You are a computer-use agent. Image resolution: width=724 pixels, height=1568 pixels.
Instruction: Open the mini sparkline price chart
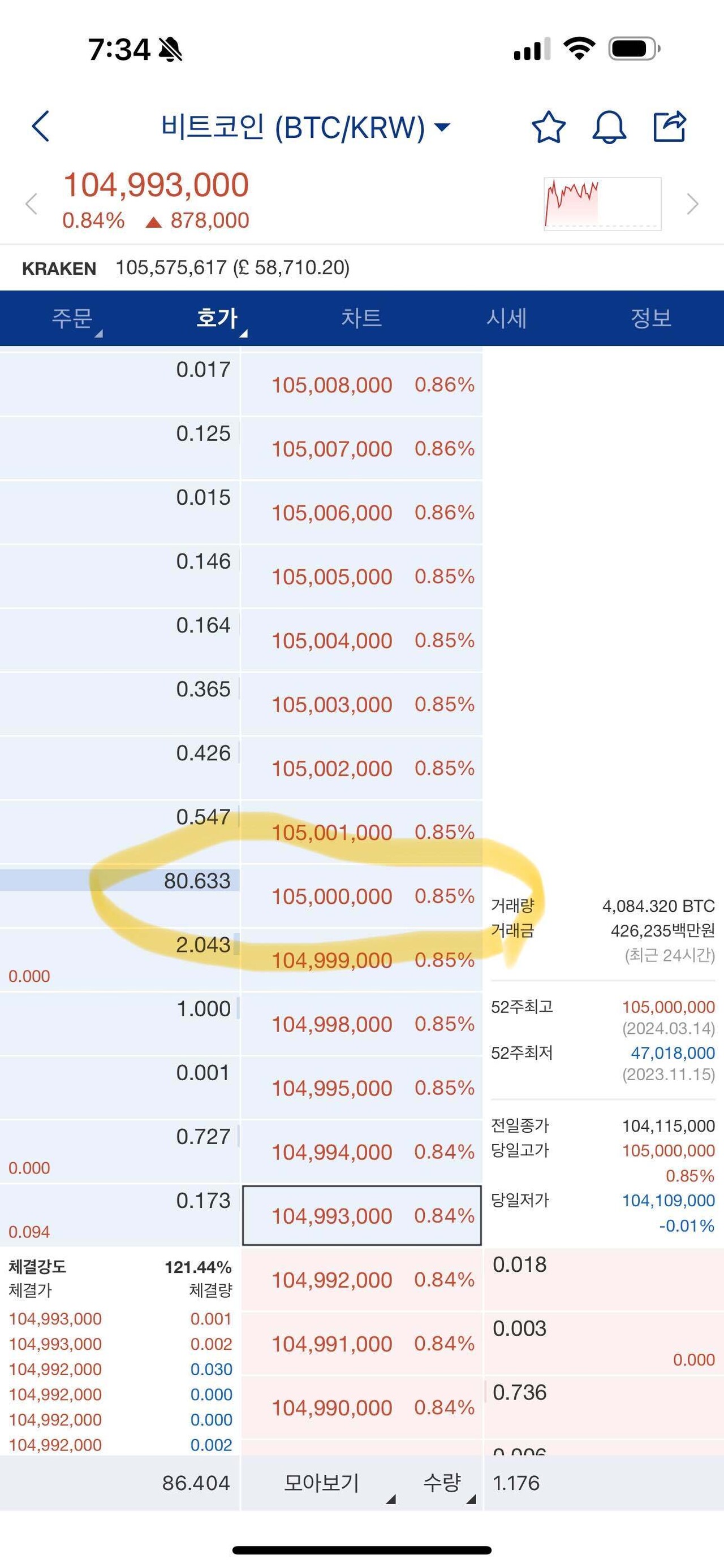click(x=602, y=203)
